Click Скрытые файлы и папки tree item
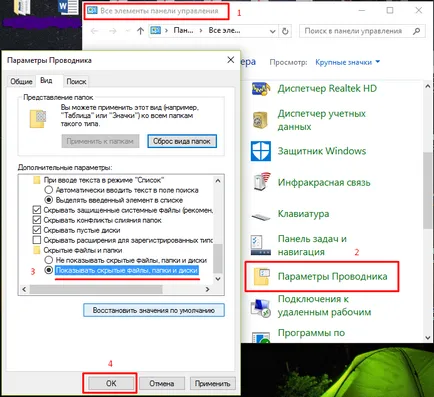Image resolution: width=434 pixels, height=397 pixels. [83, 250]
